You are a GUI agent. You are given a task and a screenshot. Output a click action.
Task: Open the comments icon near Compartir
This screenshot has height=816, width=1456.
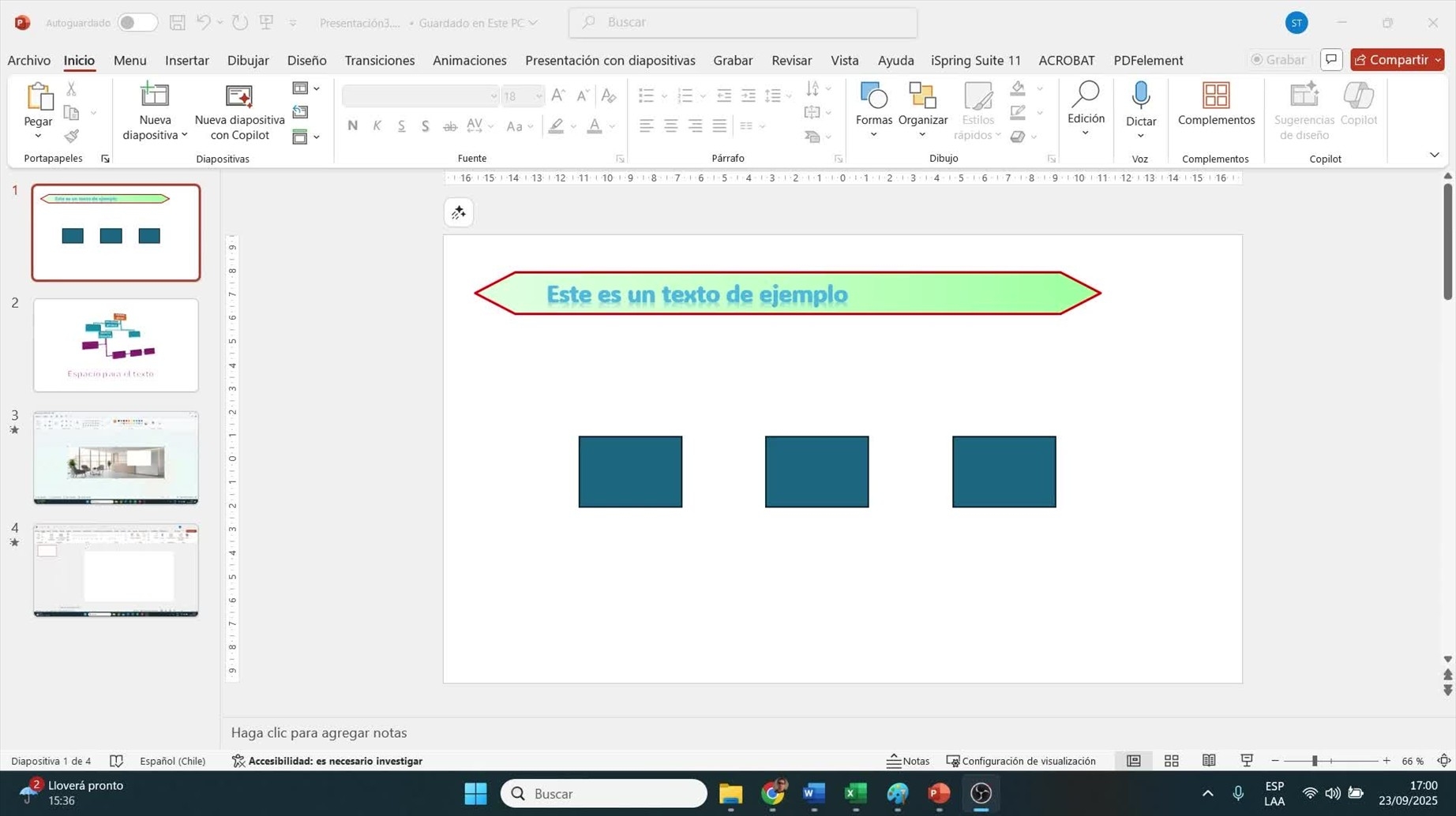click(x=1331, y=60)
